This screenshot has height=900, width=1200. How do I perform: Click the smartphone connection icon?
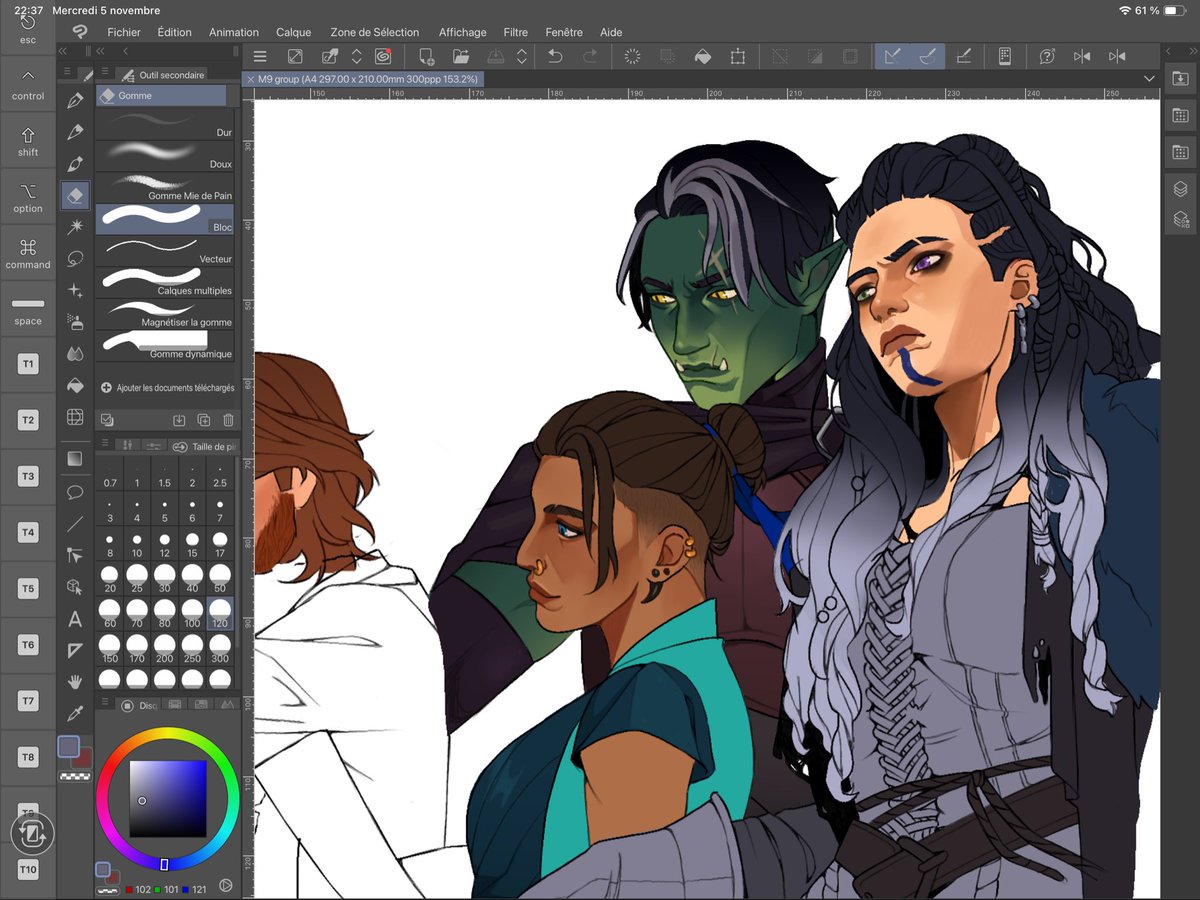pyautogui.click(x=1005, y=56)
